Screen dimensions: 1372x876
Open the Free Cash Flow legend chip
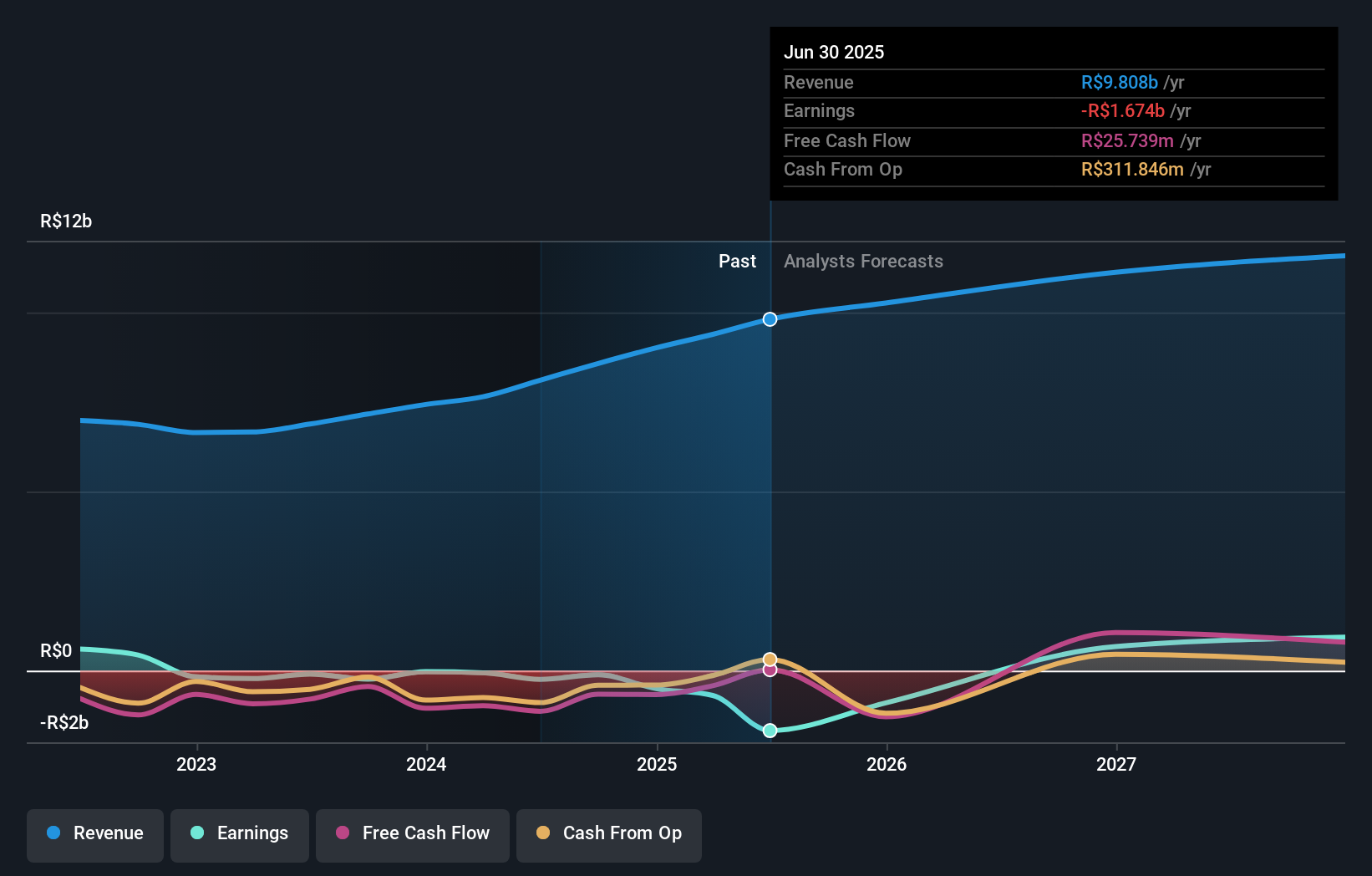[x=413, y=835]
